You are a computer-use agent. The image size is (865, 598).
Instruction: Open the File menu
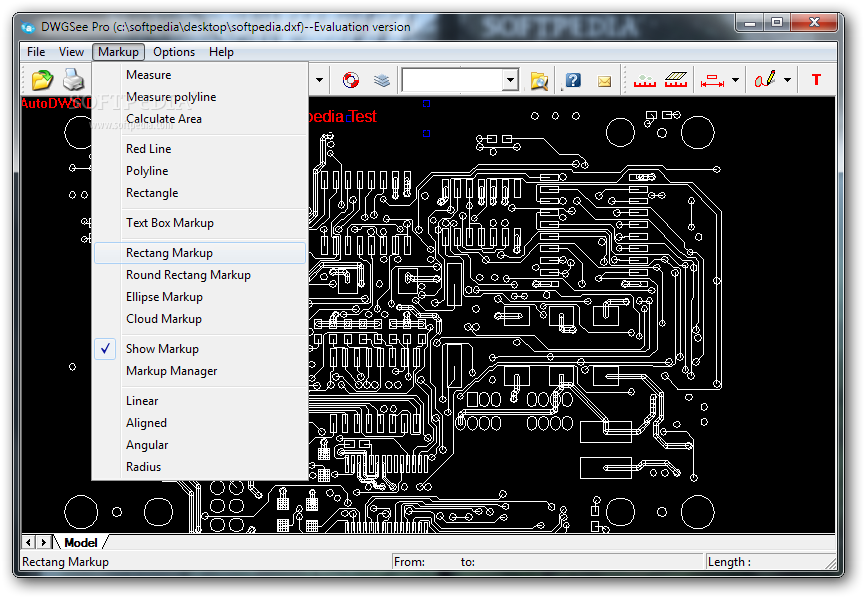(36, 52)
